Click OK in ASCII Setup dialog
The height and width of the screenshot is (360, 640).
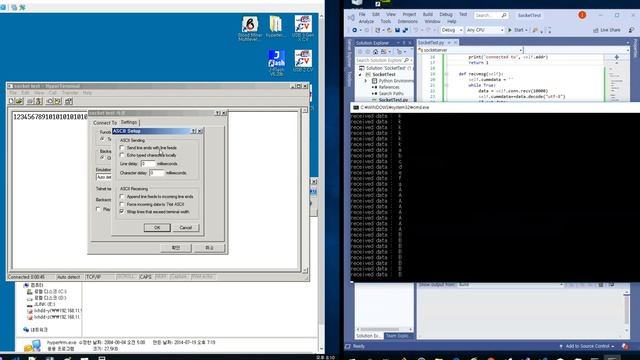click(x=157, y=228)
